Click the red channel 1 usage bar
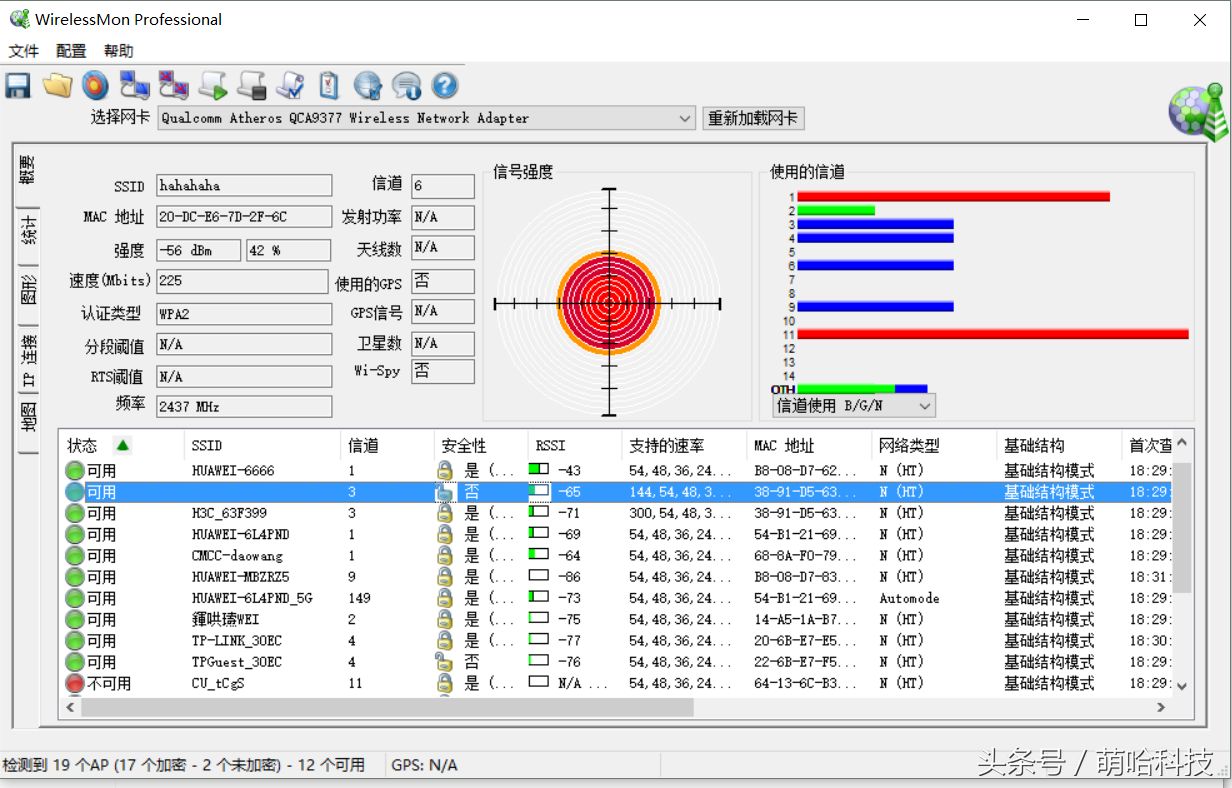Screen dimensions: 1232x788 point(954,197)
